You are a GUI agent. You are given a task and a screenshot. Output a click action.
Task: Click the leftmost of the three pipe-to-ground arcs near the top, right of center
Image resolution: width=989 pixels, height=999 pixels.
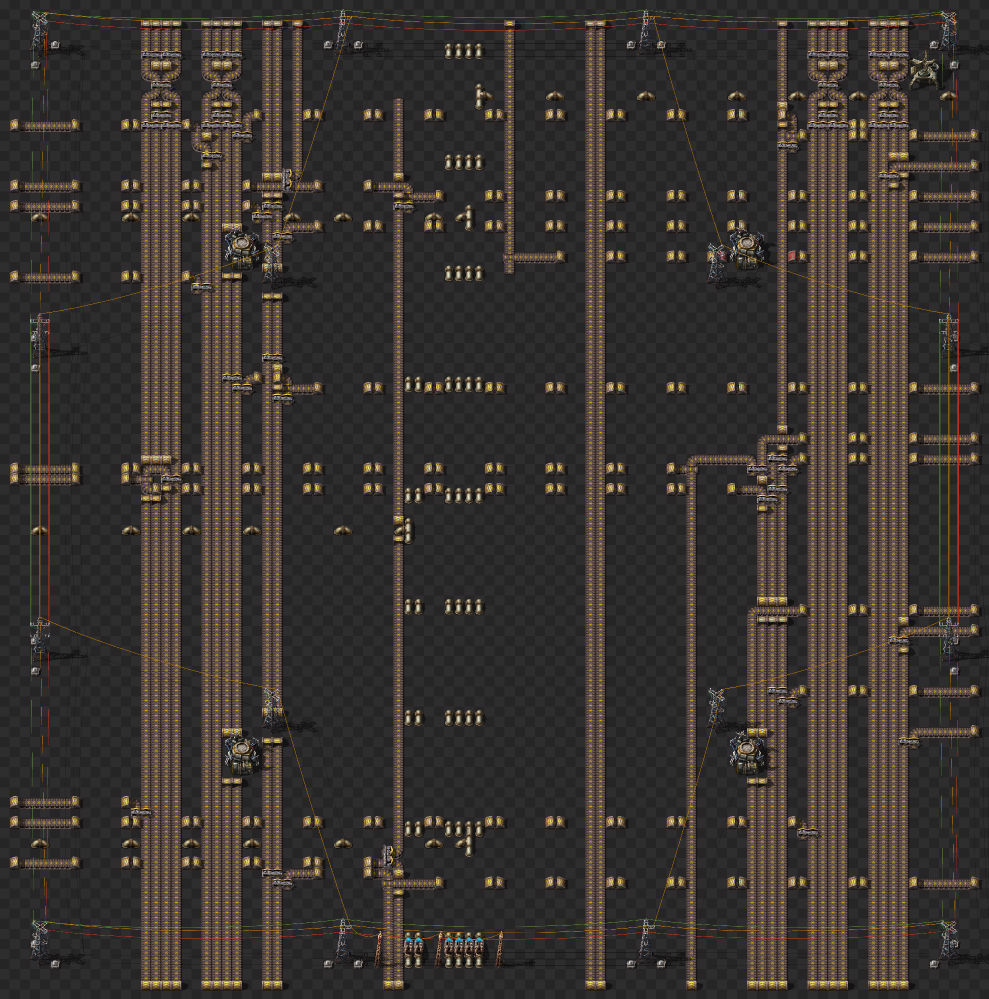pyautogui.click(x=554, y=96)
